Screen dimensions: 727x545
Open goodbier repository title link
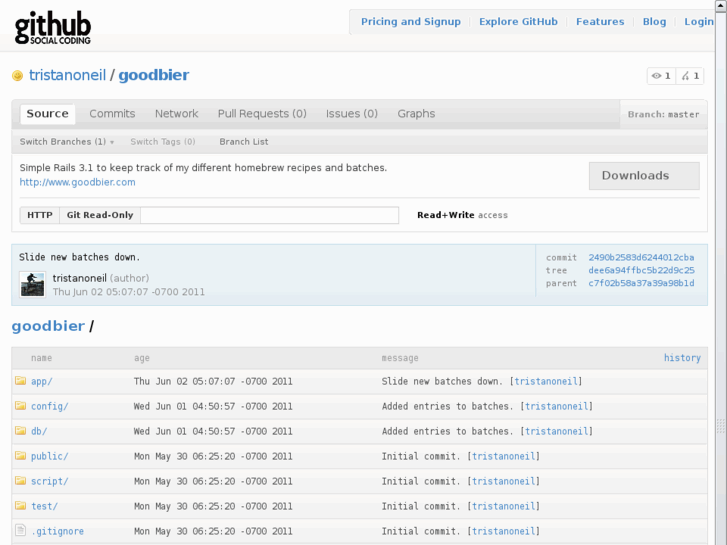click(x=153, y=75)
